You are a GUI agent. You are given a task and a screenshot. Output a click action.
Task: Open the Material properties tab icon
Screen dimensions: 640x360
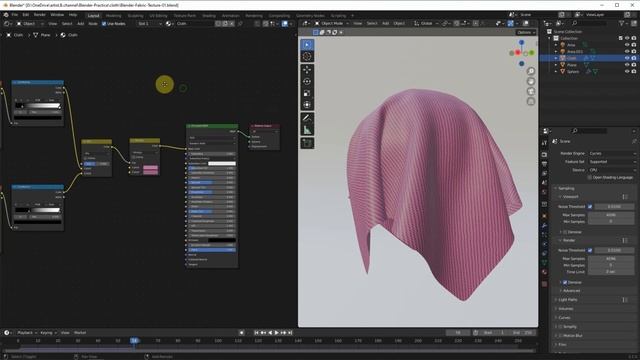pos(544,272)
